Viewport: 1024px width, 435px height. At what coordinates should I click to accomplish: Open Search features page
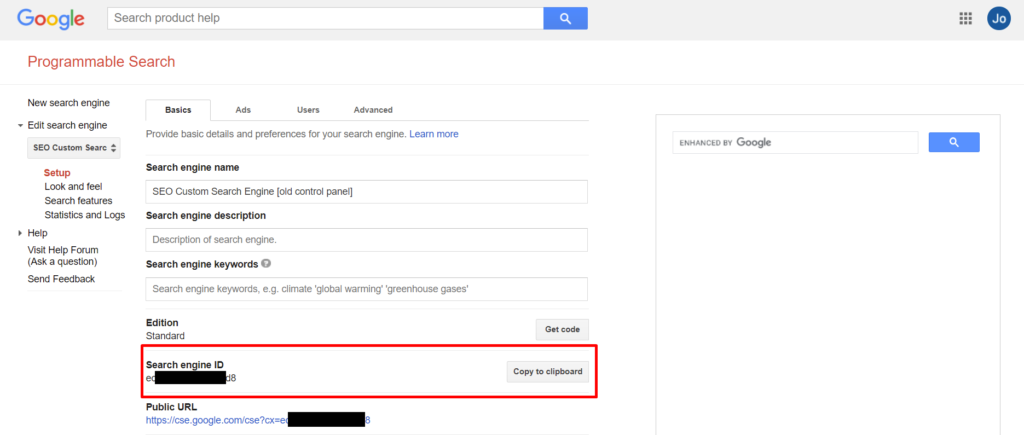(x=78, y=201)
